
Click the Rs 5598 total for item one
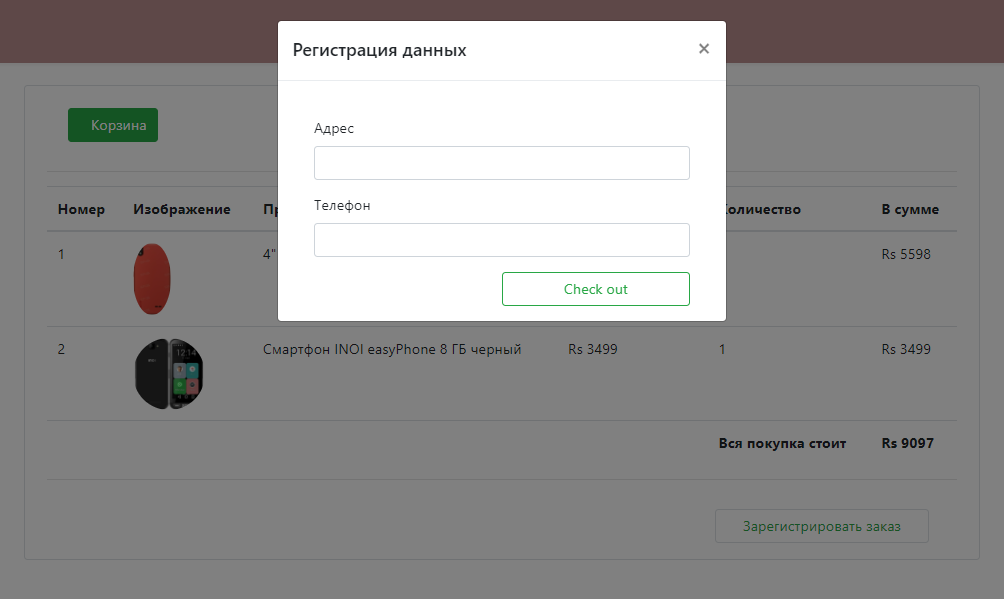click(906, 254)
